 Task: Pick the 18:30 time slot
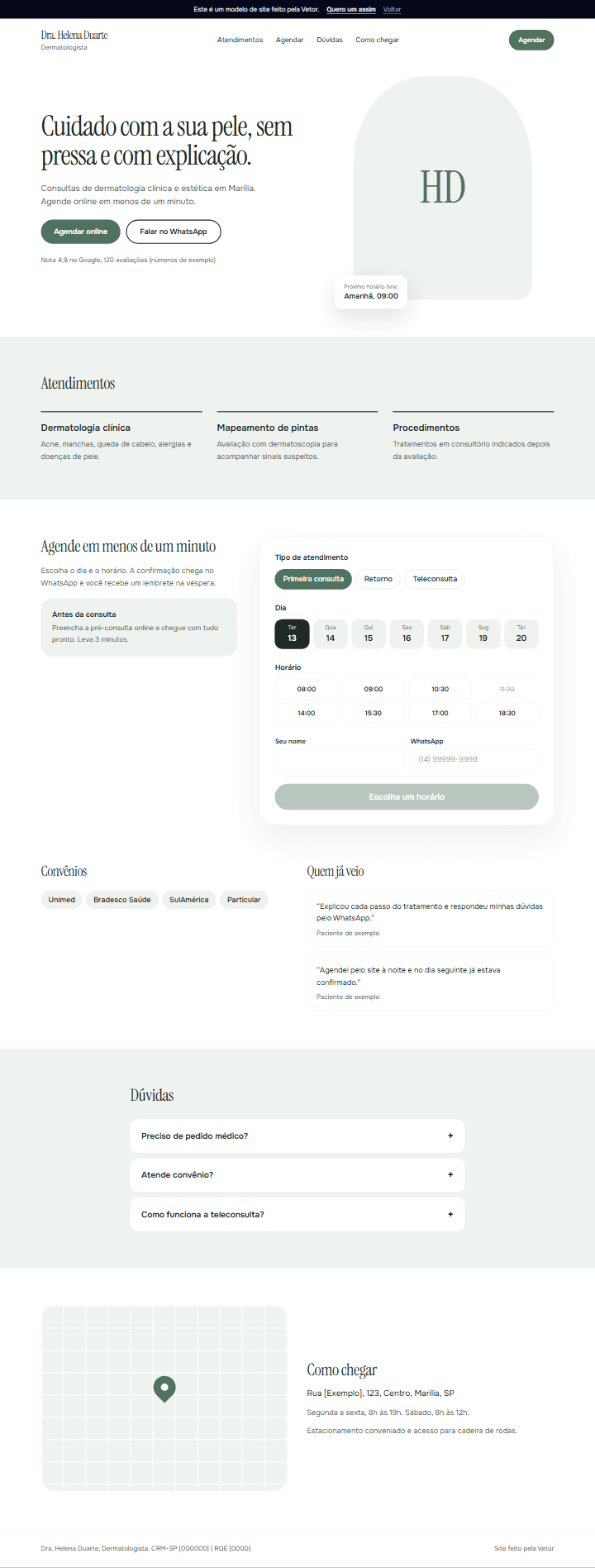pyautogui.click(x=507, y=713)
